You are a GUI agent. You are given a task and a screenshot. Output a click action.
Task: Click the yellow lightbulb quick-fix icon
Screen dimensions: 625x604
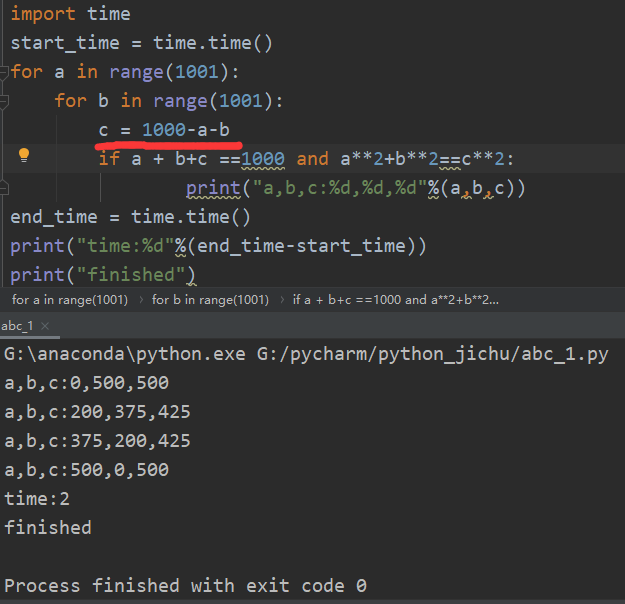tap(24, 155)
